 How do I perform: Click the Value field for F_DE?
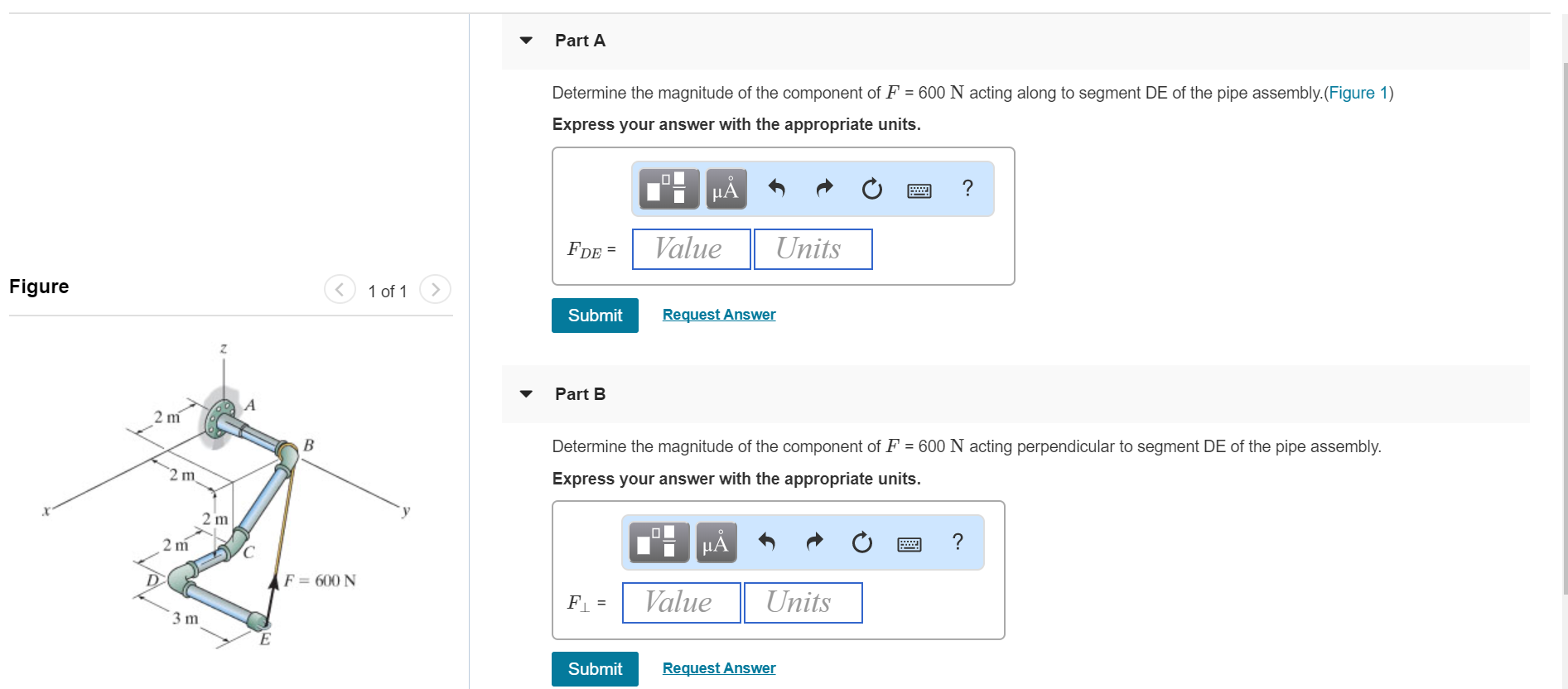pyautogui.click(x=690, y=248)
